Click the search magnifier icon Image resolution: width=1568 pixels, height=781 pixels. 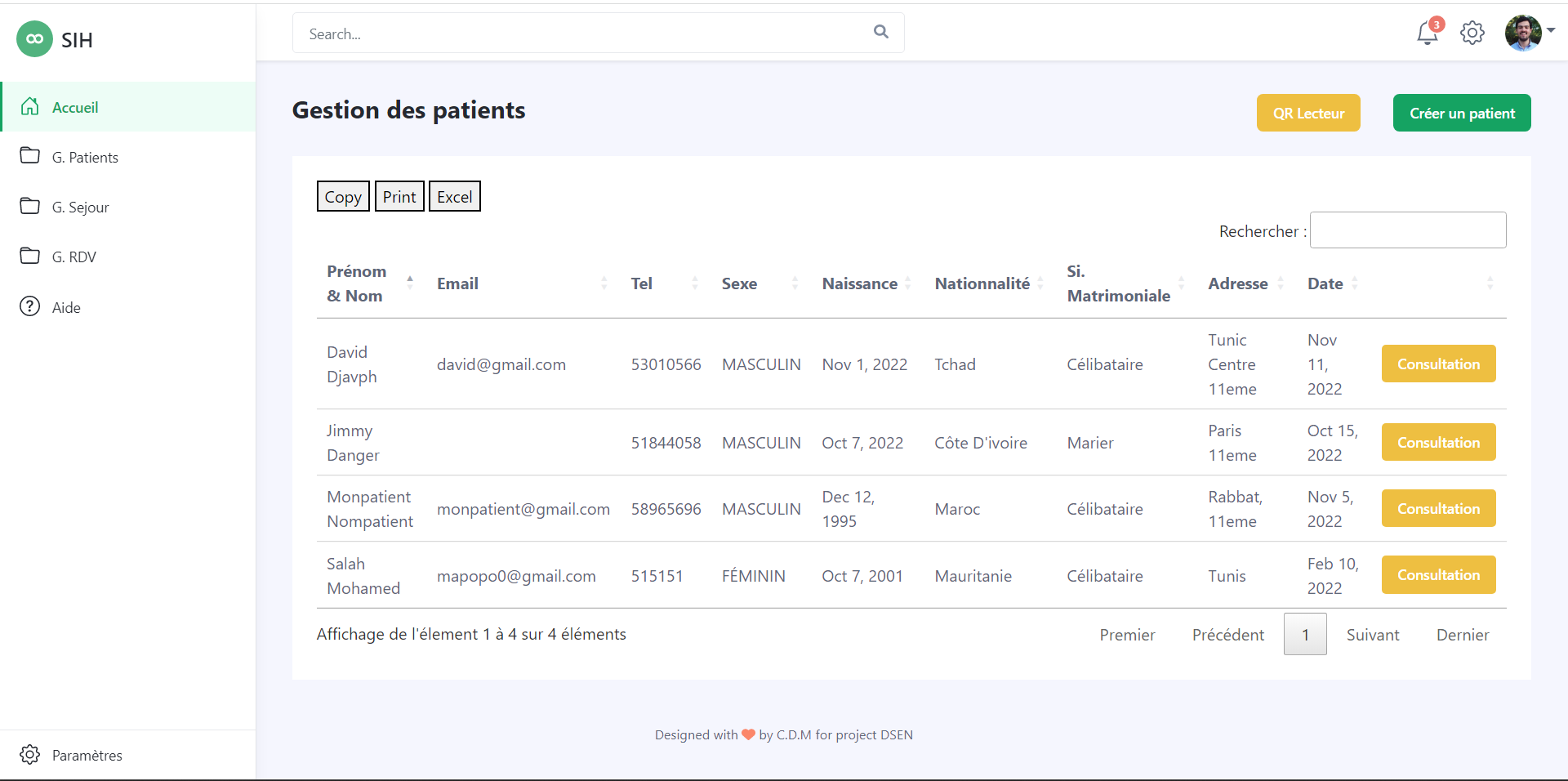(880, 32)
